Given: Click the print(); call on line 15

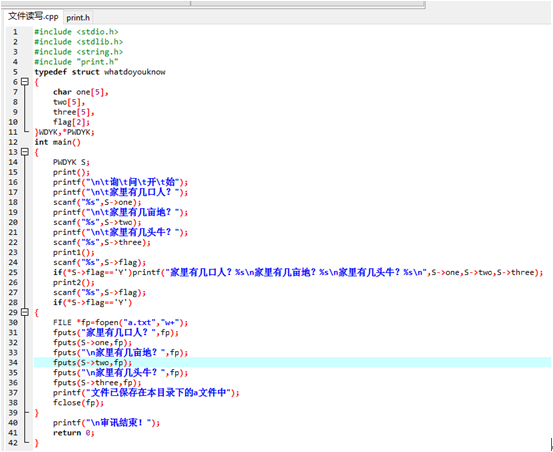Looking at the screenshot, I should point(72,172).
